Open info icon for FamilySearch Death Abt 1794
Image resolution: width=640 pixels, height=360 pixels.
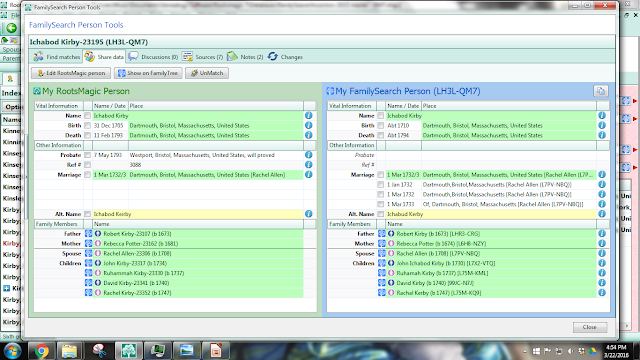(602, 135)
